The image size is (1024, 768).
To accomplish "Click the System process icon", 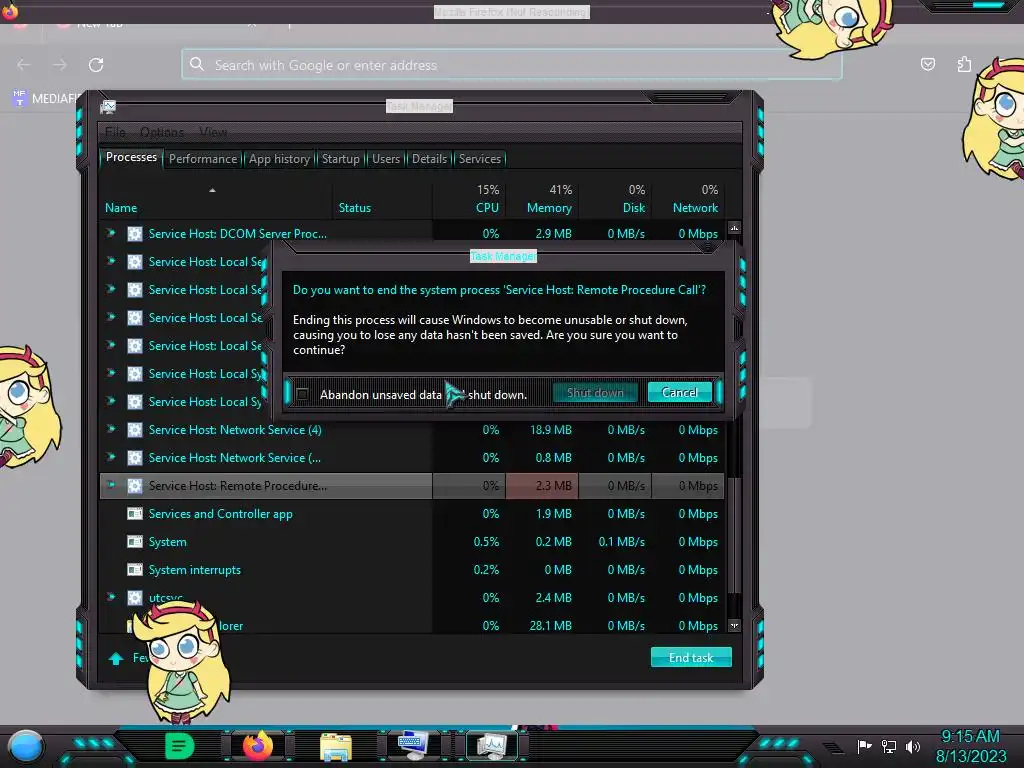I will [x=135, y=542].
